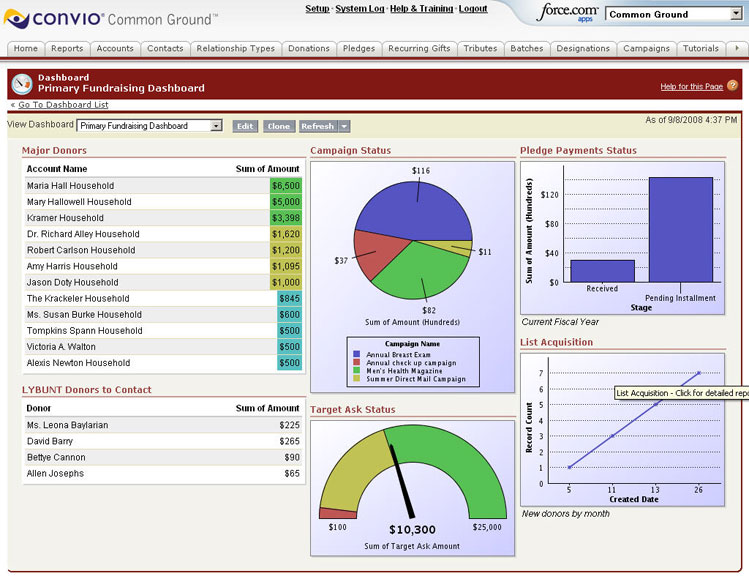This screenshot has height=579, width=749.
Task: Click the force.com apps logo
Action: click(x=568, y=13)
